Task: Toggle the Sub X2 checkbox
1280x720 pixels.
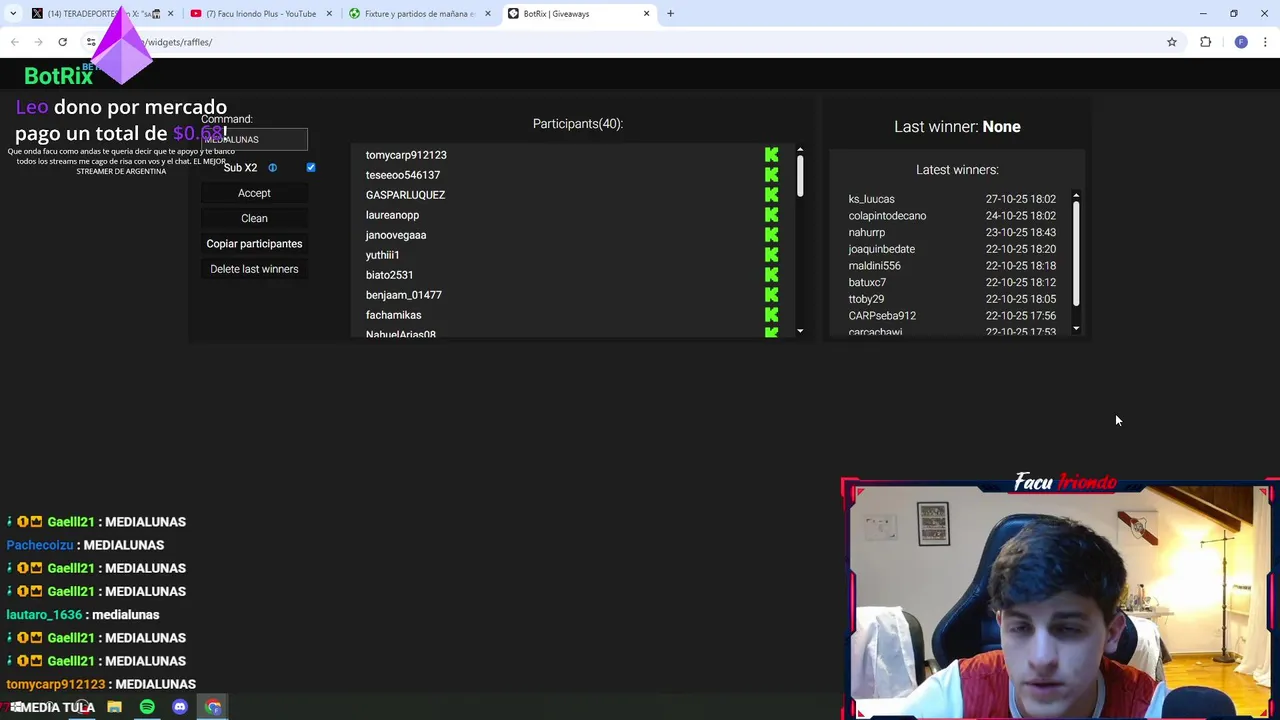Action: pos(311,168)
